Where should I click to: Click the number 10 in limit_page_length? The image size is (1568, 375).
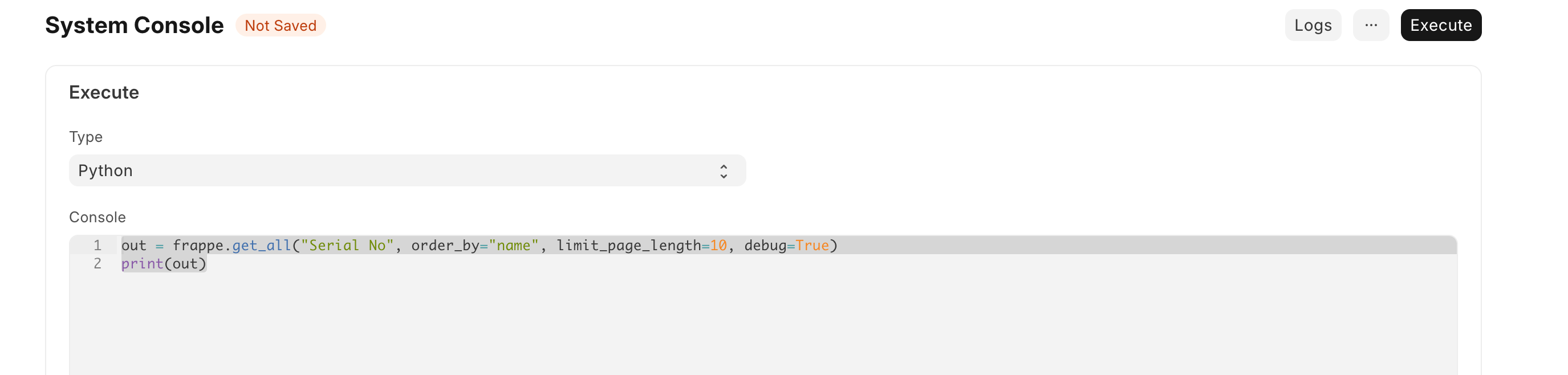(x=718, y=245)
